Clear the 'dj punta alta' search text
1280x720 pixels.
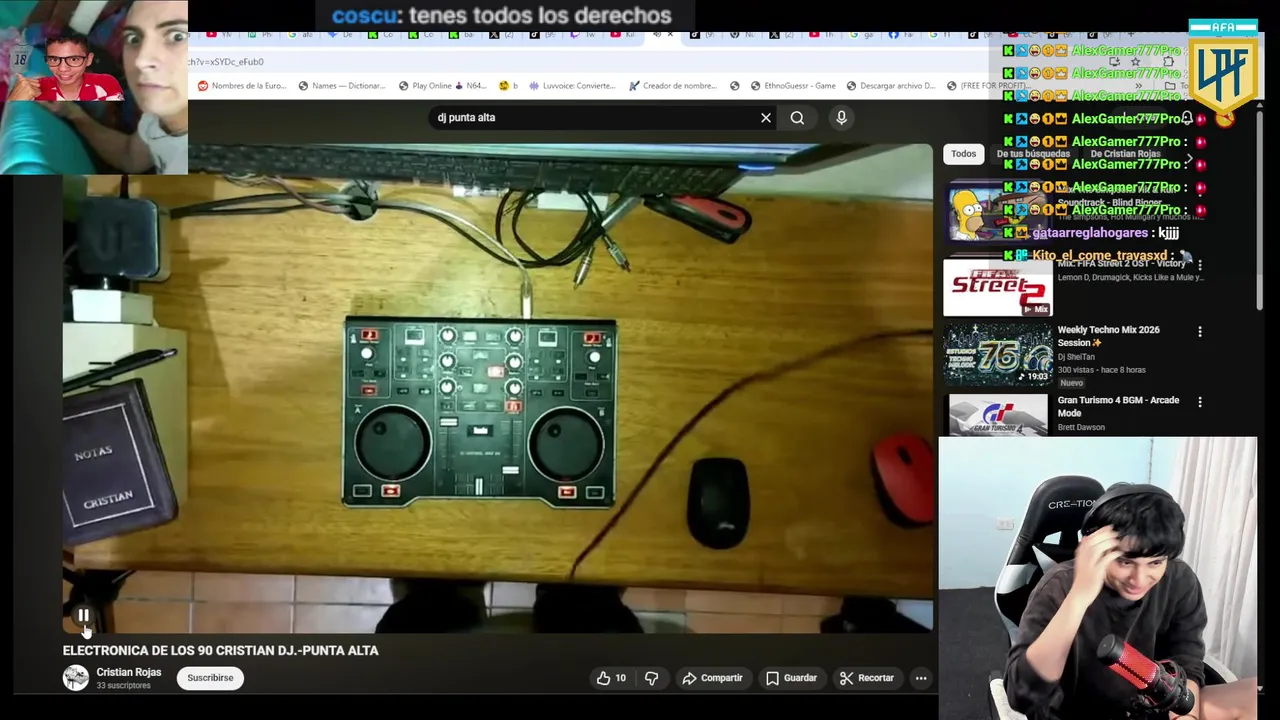tap(766, 118)
